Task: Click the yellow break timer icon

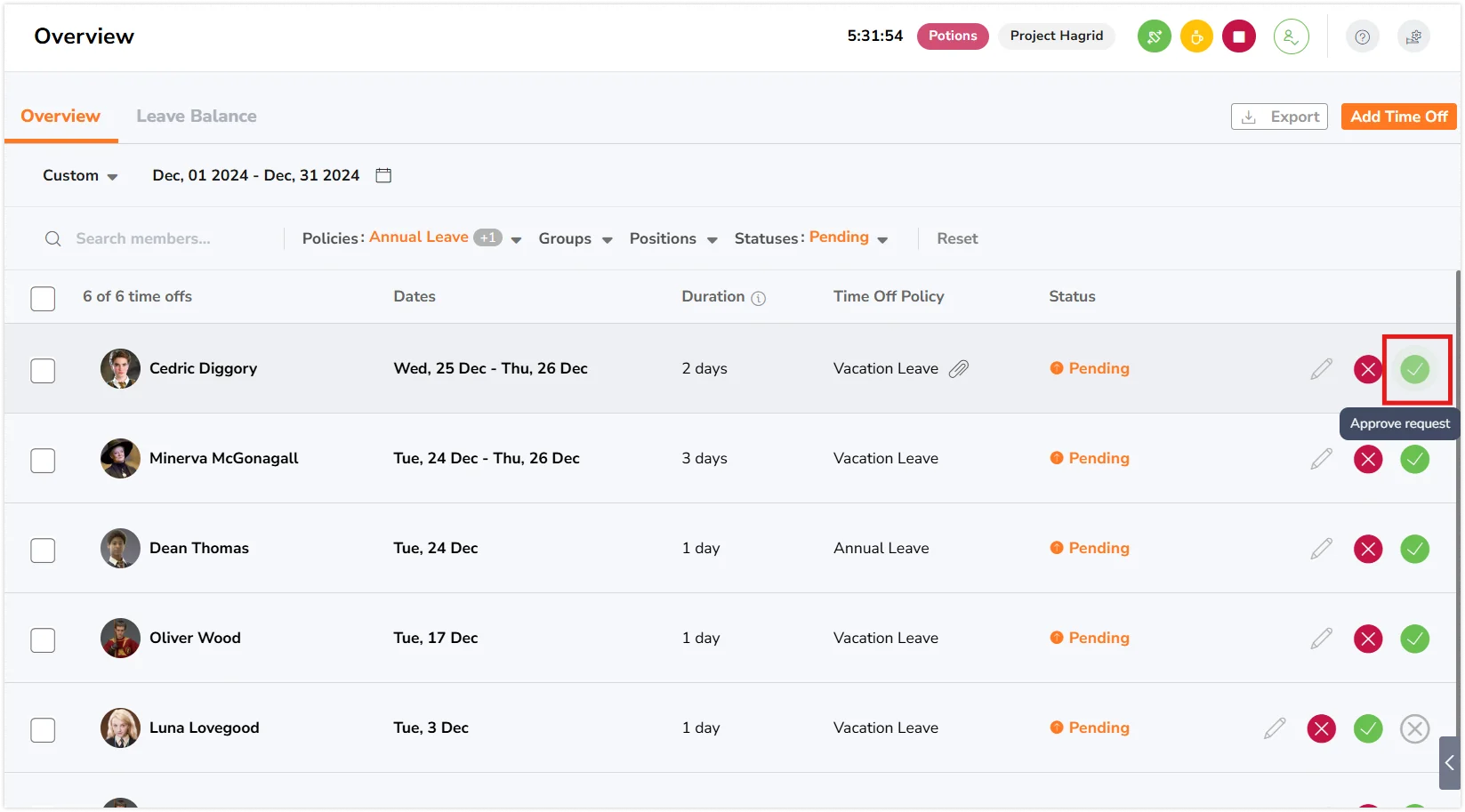Action: 1196,36
